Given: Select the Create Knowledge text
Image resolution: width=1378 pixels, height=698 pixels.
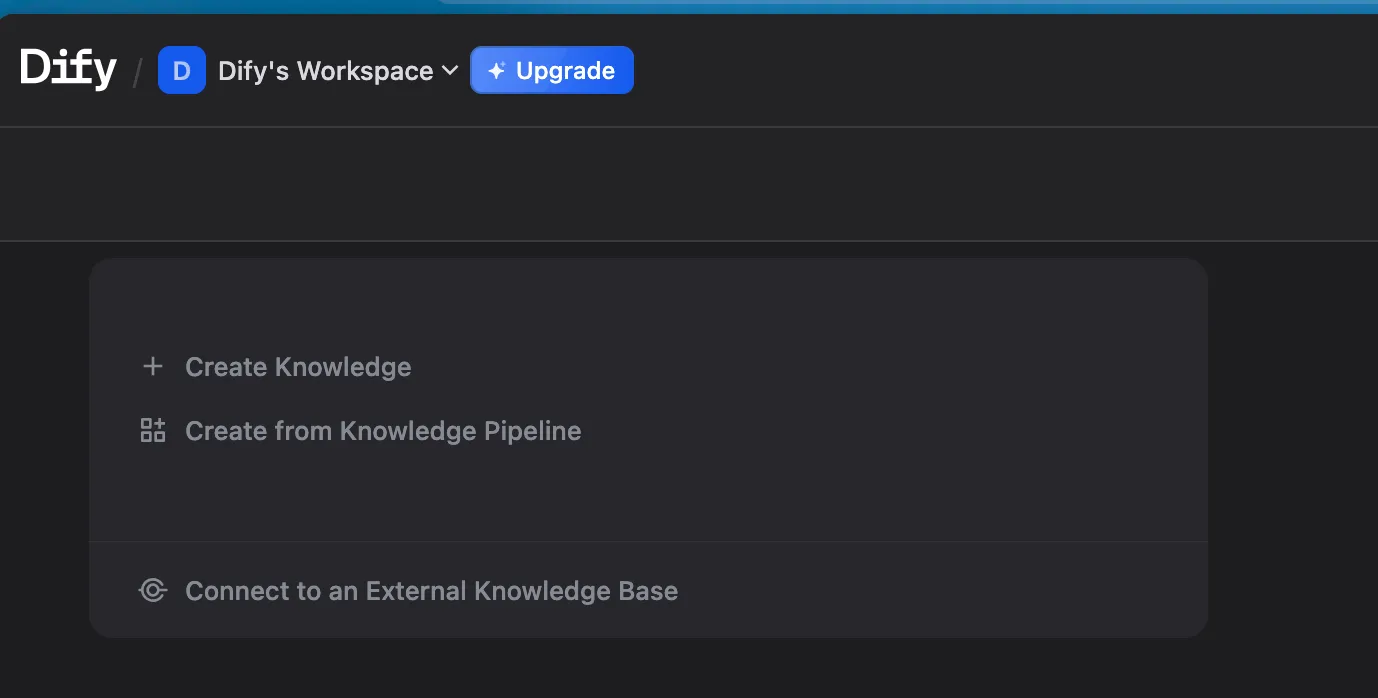Looking at the screenshot, I should coord(298,367).
